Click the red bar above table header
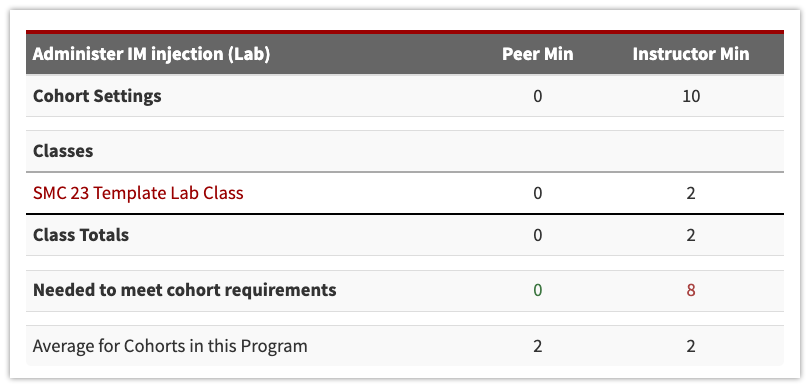The height and width of the screenshot is (388, 810). (405, 32)
